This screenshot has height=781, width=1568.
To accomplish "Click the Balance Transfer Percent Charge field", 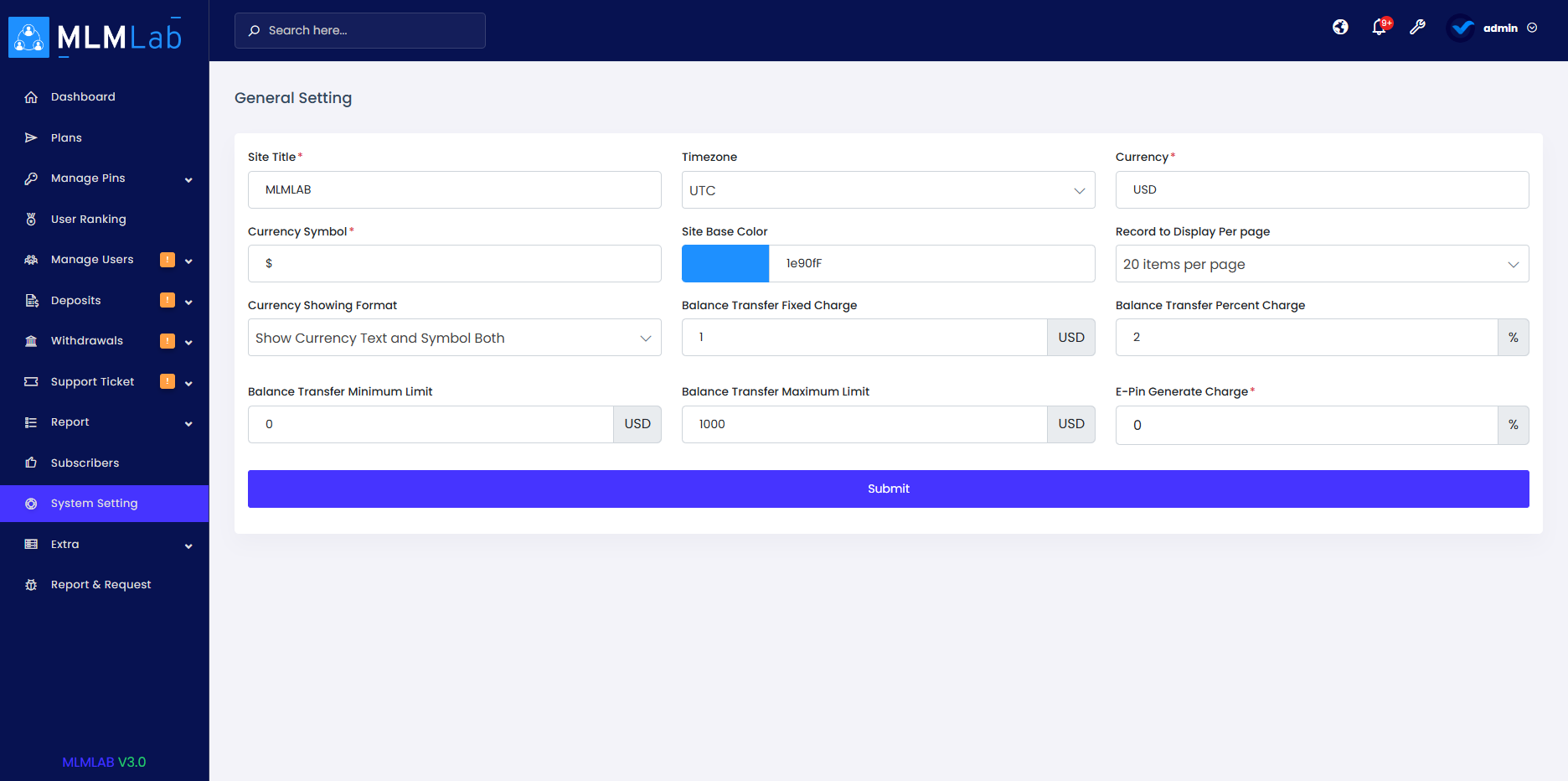I will pos(1307,338).
